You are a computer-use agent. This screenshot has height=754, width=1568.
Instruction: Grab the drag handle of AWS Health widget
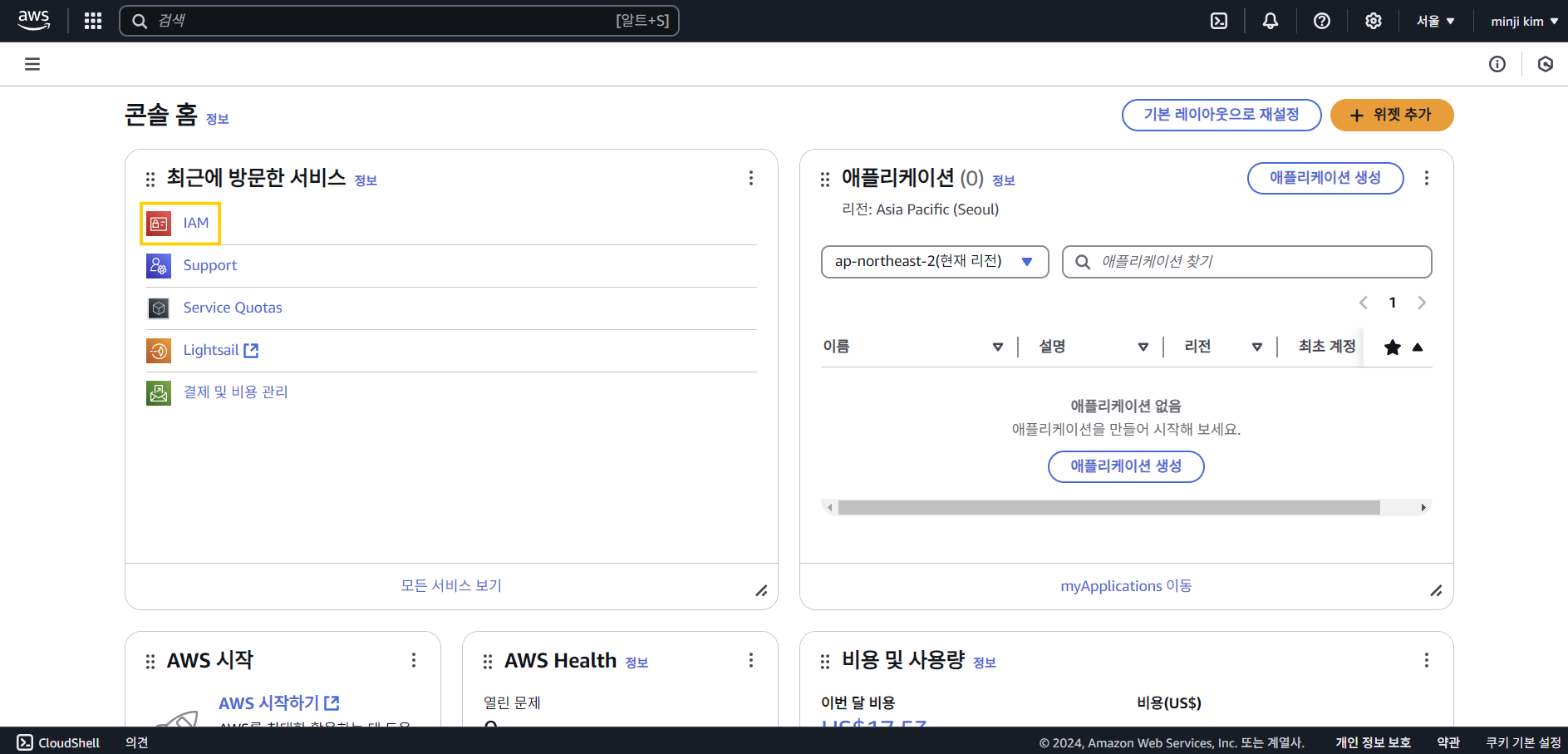coord(488,661)
